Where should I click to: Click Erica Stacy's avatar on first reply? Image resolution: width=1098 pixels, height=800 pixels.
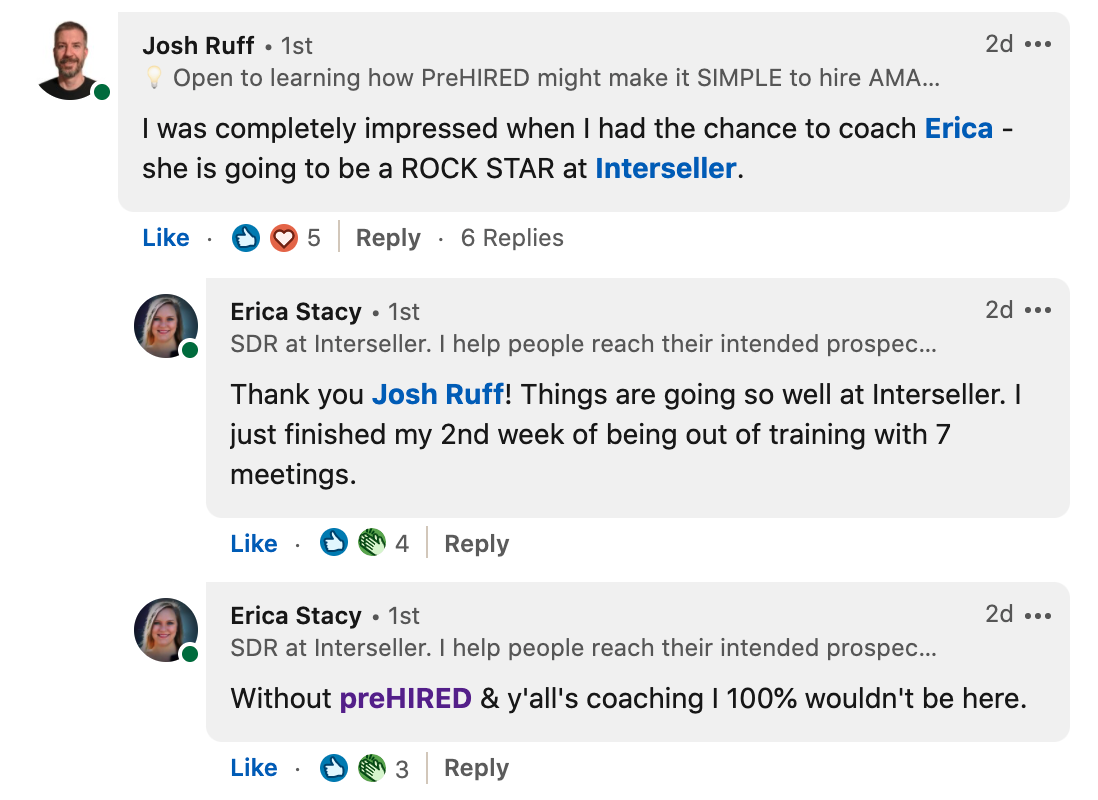click(x=166, y=326)
